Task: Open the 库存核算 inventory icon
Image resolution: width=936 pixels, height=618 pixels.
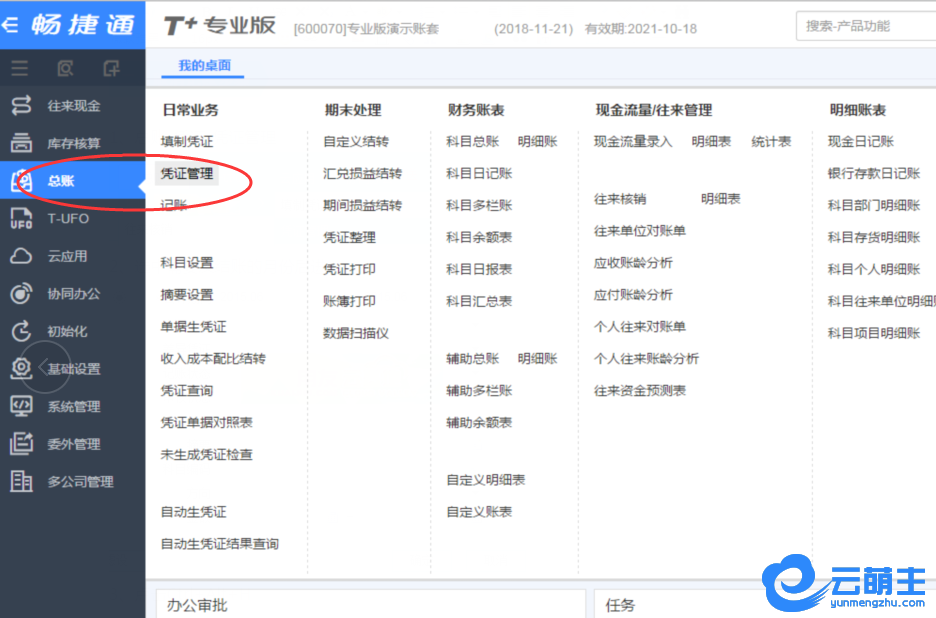Action: [x=21, y=143]
